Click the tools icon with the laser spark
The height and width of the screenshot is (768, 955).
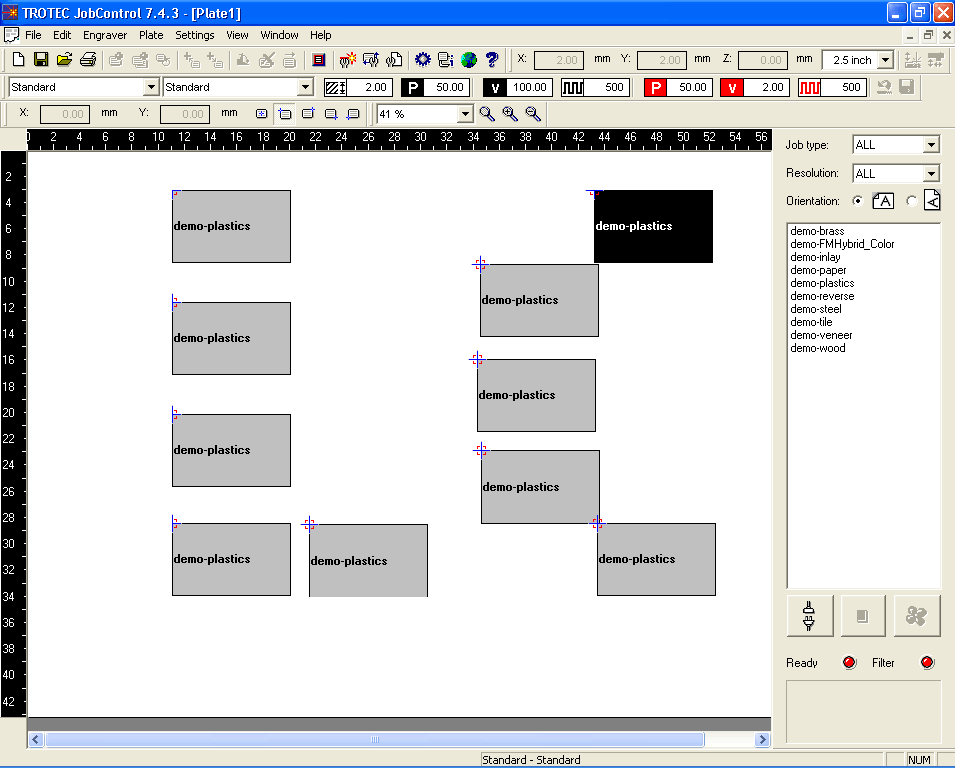pyautogui.click(x=348, y=60)
